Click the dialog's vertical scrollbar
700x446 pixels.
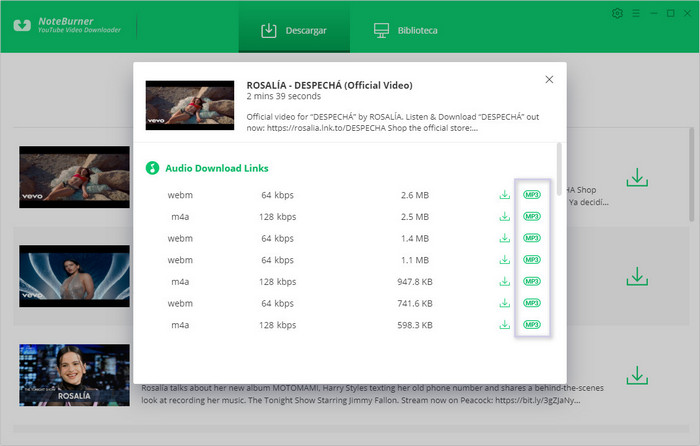(559, 169)
